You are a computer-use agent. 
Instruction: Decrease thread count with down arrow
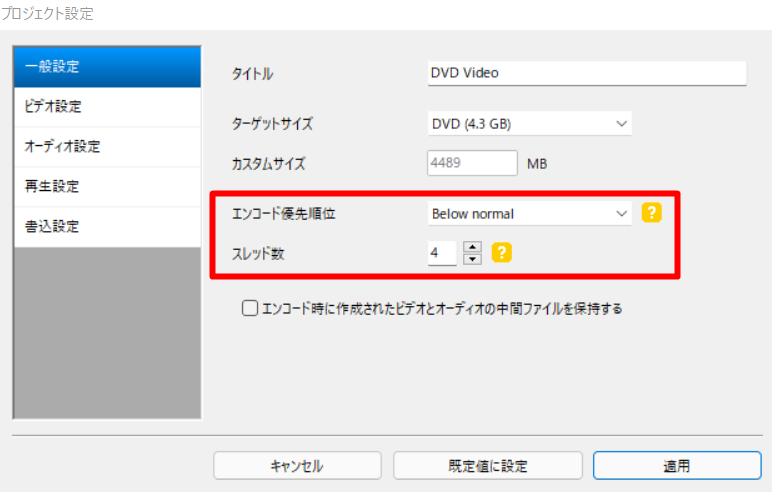(x=472, y=259)
